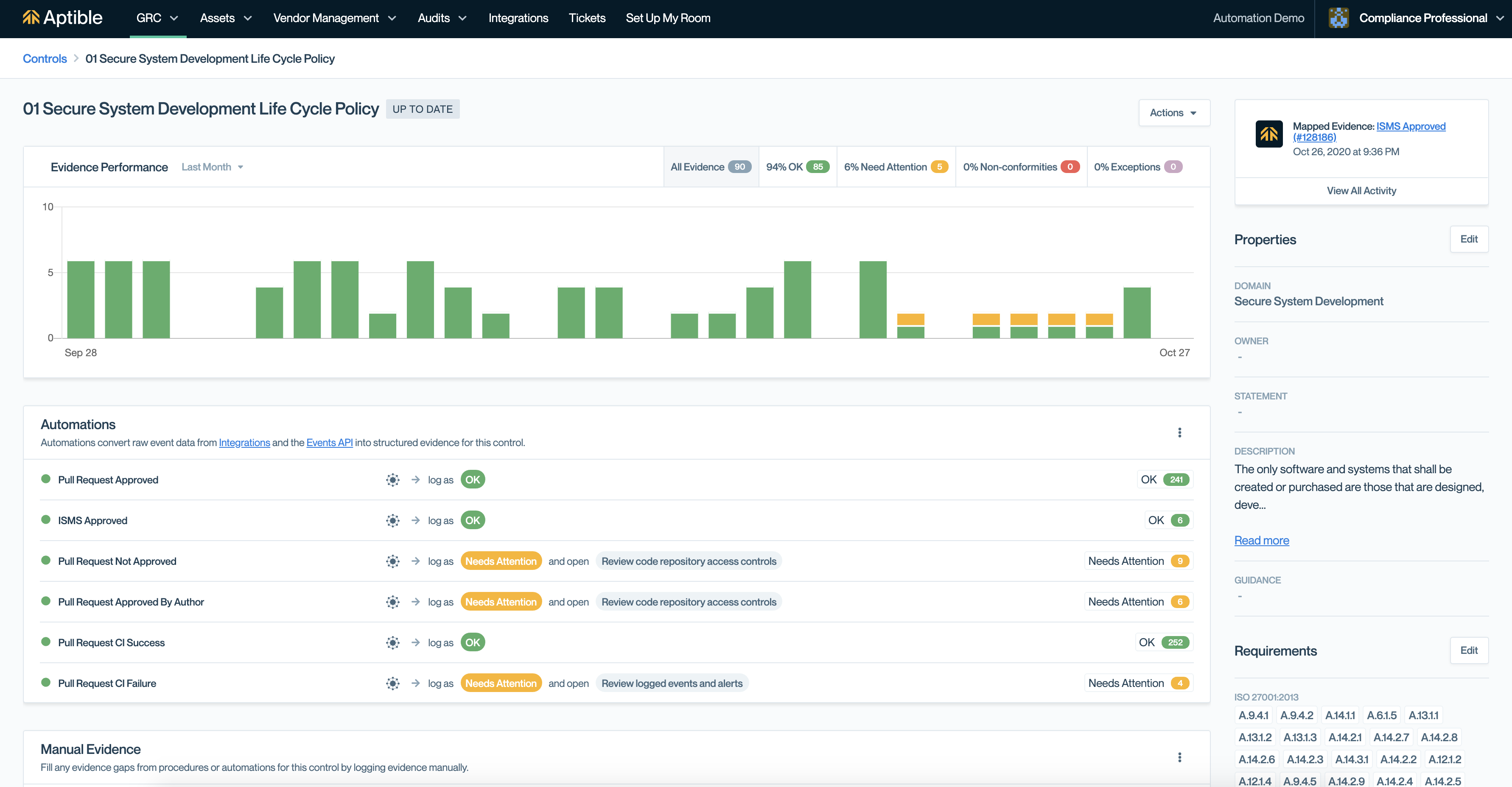
Task: Open Manual Evidence three-dot menu
Action: point(1179,757)
